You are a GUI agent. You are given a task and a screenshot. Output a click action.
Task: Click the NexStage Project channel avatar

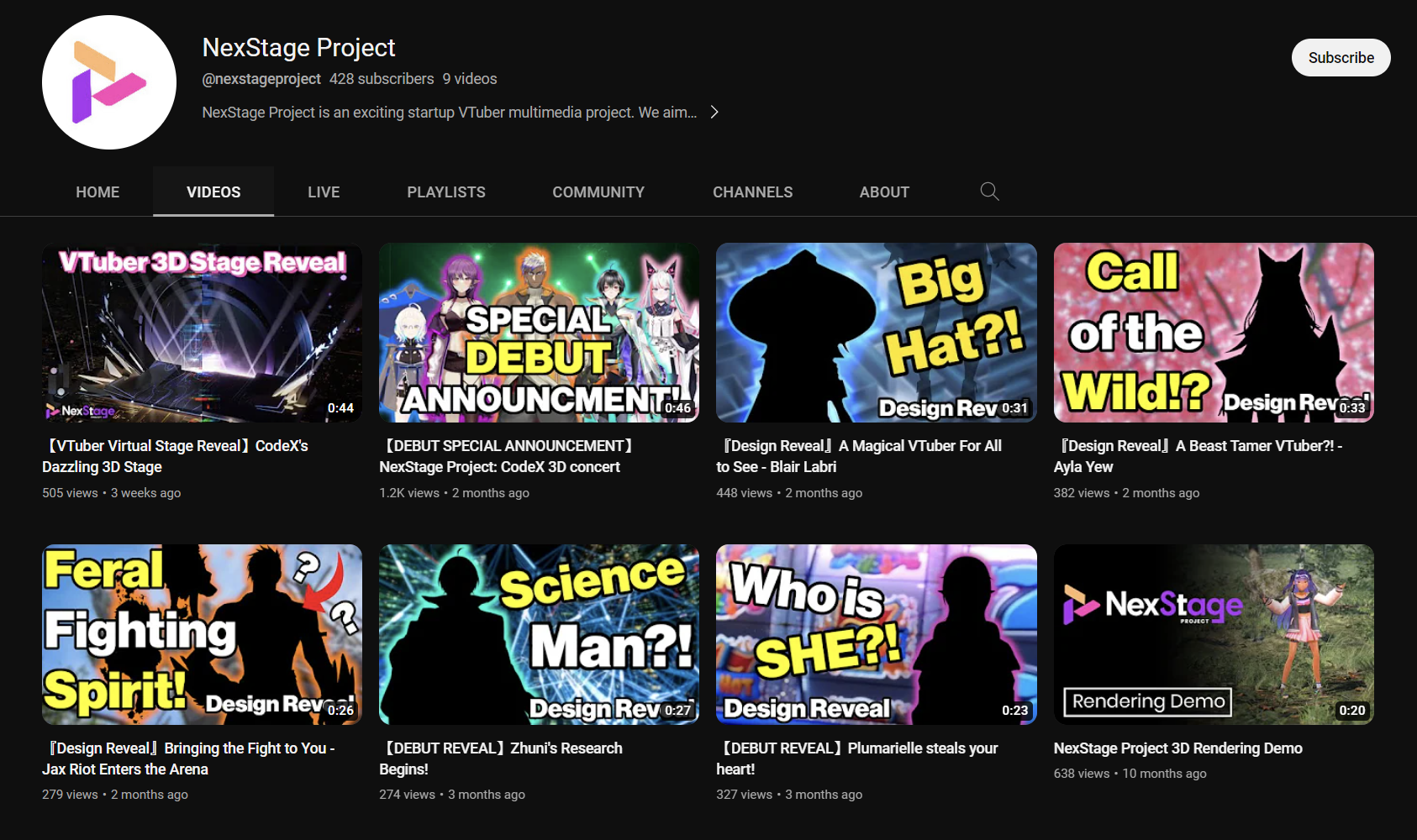109,82
